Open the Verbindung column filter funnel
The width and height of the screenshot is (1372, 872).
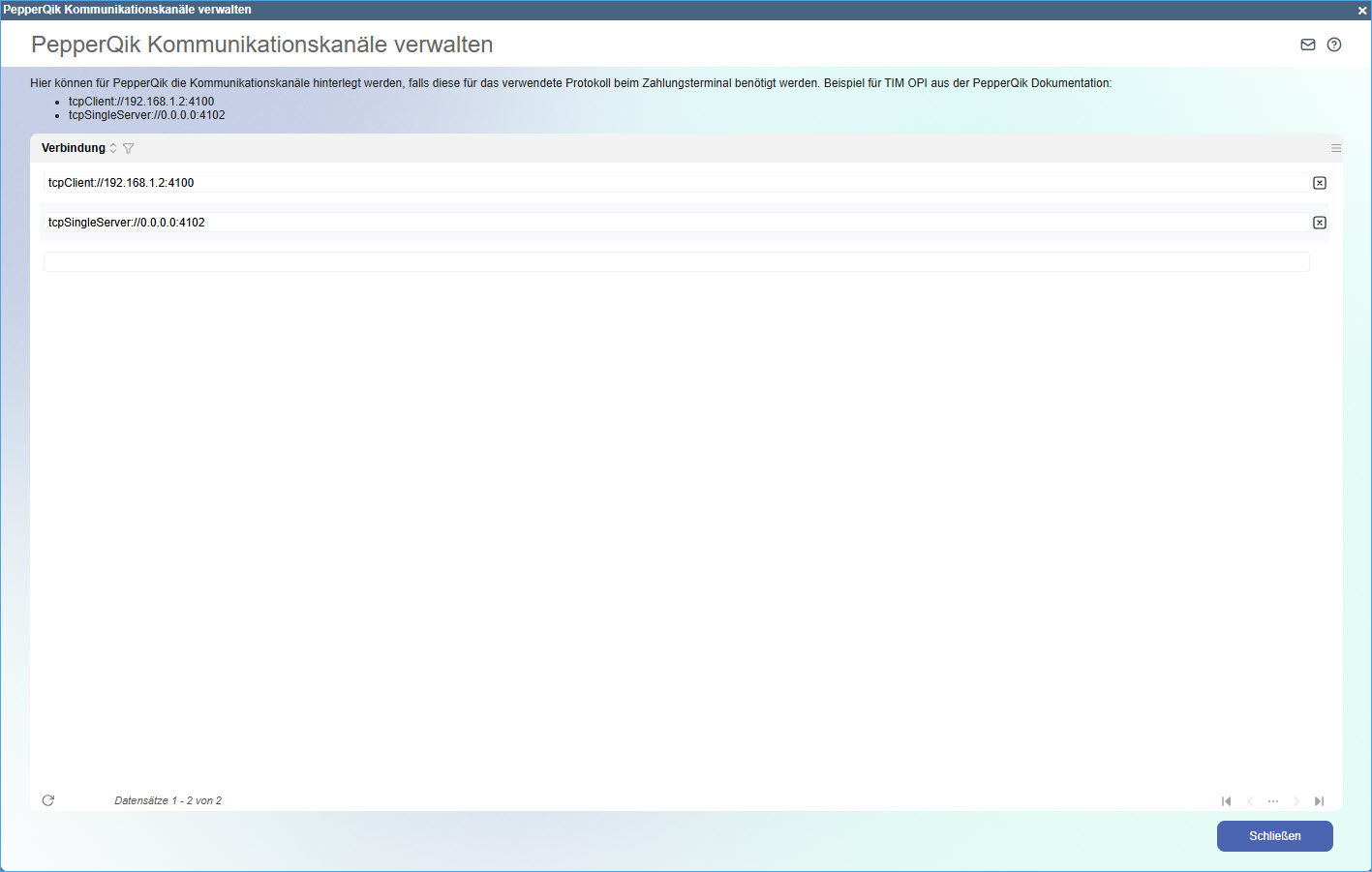point(128,148)
